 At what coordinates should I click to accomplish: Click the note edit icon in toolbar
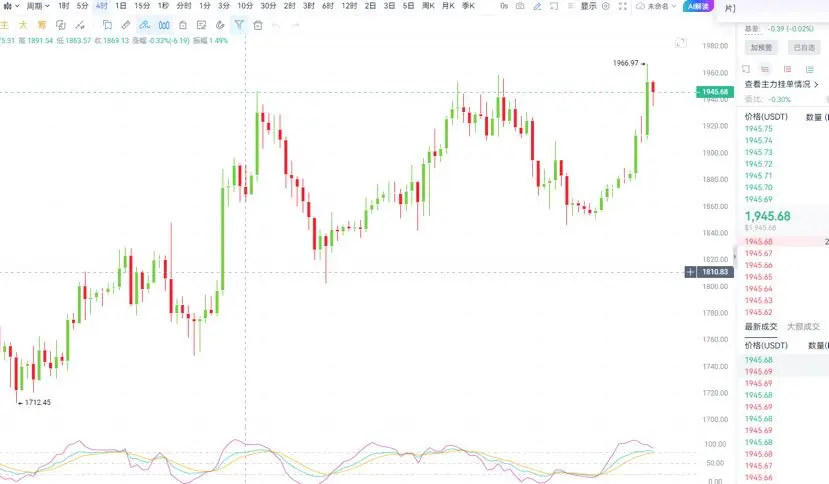click(201, 25)
